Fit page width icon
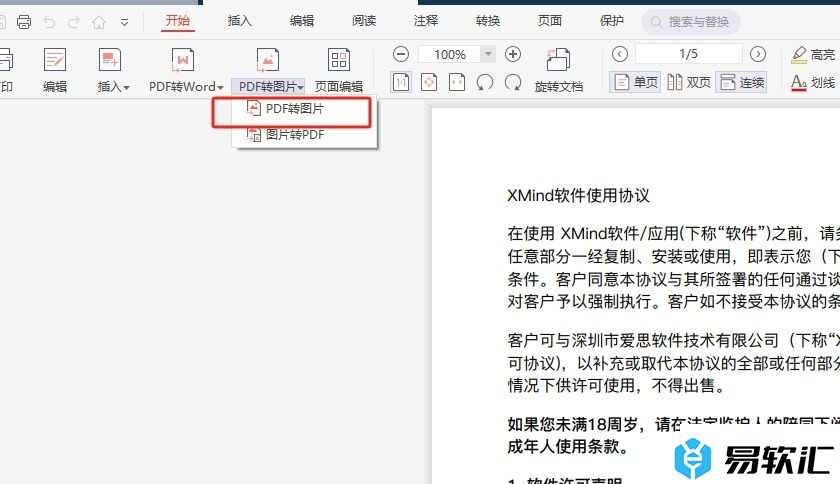Image resolution: width=840 pixels, height=484 pixels. click(456, 83)
